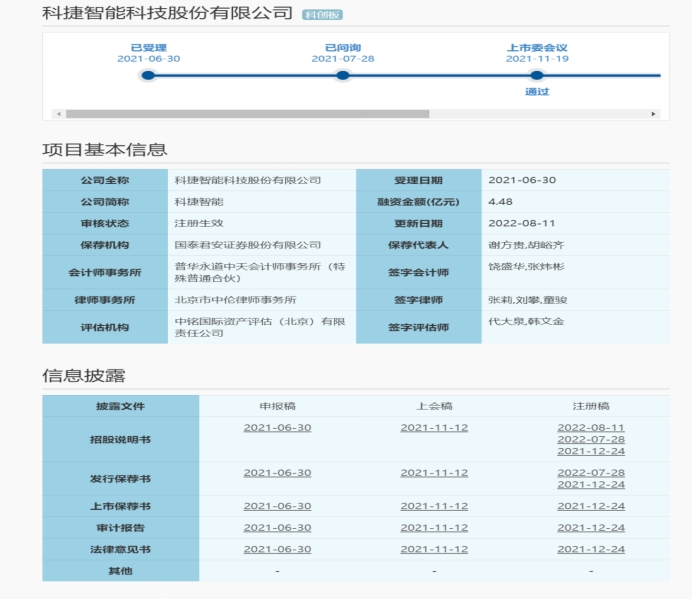Click company full name value 科捷智能科技股份有限公司 in table
692x600 pixels.
click(x=248, y=180)
